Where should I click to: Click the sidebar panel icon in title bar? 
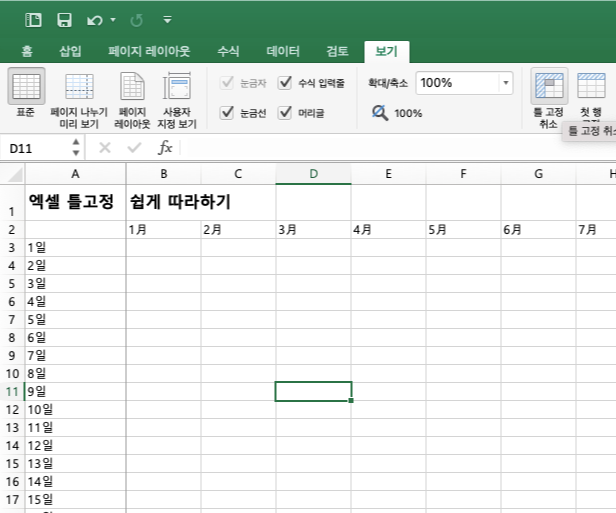pos(33,20)
